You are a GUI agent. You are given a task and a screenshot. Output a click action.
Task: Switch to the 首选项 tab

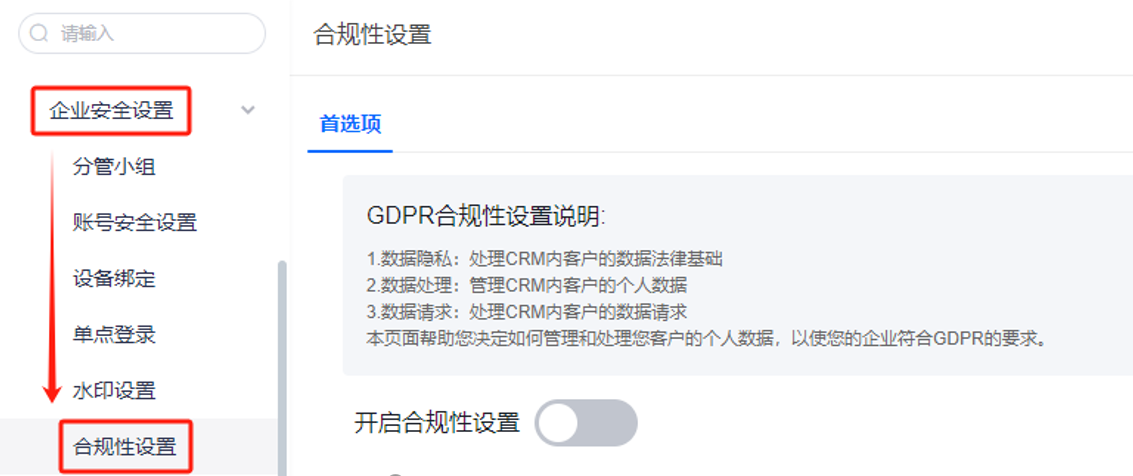pyautogui.click(x=350, y=124)
